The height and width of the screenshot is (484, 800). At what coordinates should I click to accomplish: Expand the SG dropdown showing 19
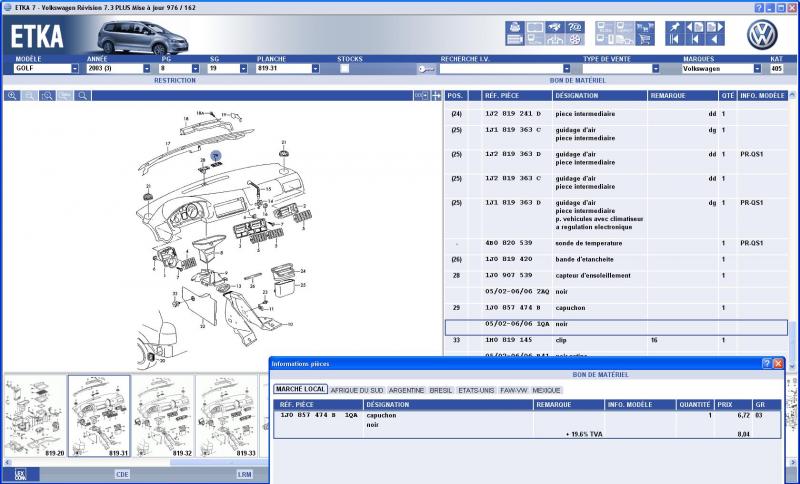[x=243, y=68]
